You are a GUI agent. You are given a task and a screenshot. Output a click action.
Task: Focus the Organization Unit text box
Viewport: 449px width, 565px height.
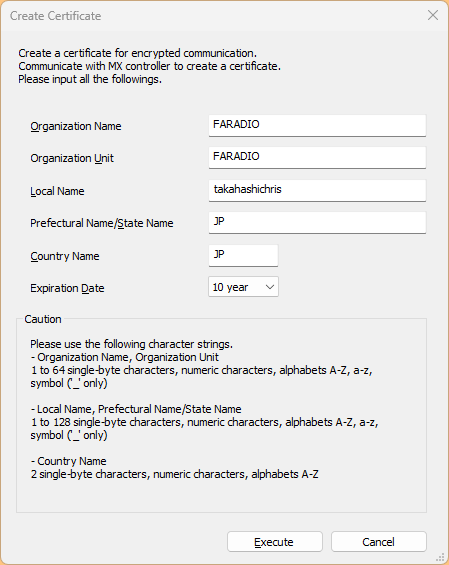317,157
